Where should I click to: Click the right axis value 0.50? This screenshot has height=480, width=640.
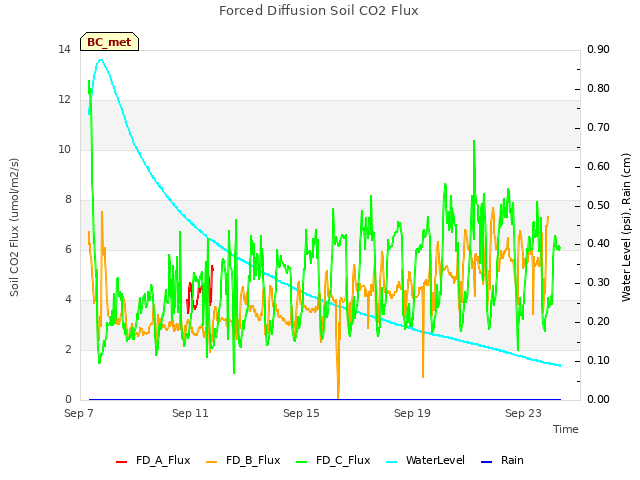(598, 205)
